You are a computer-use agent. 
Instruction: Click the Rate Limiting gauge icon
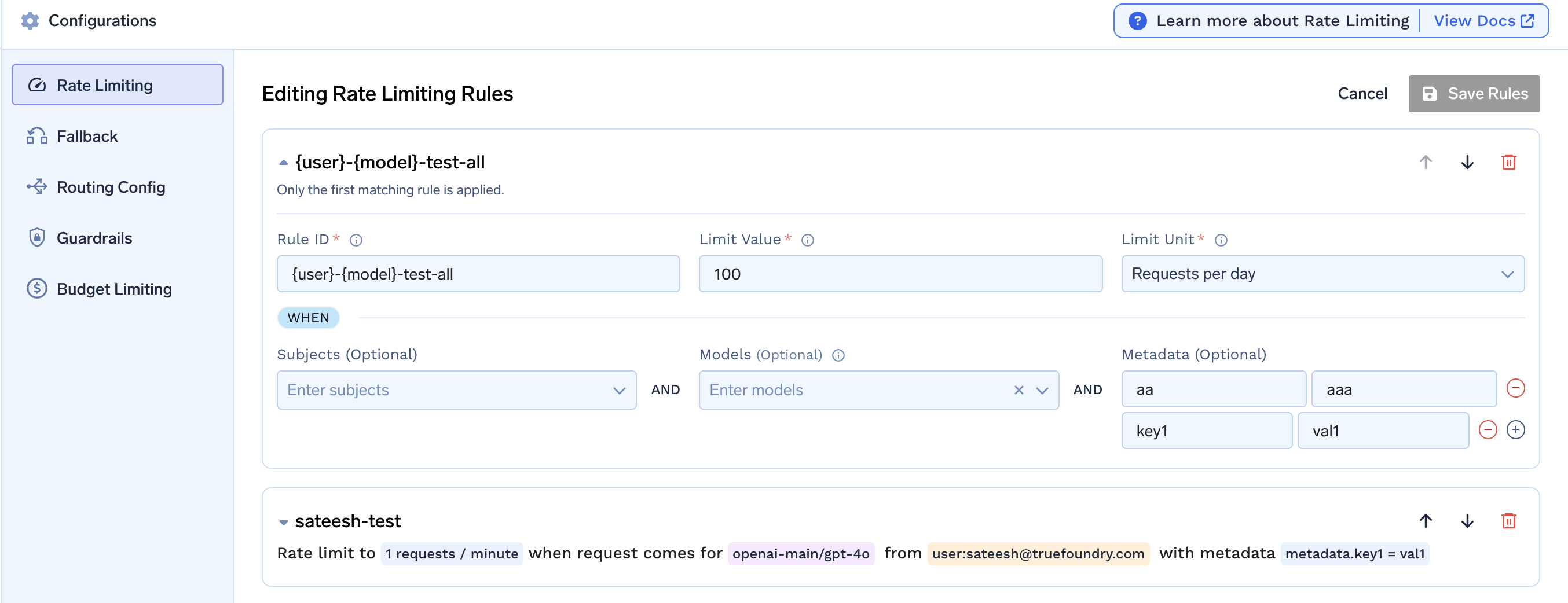(37, 85)
